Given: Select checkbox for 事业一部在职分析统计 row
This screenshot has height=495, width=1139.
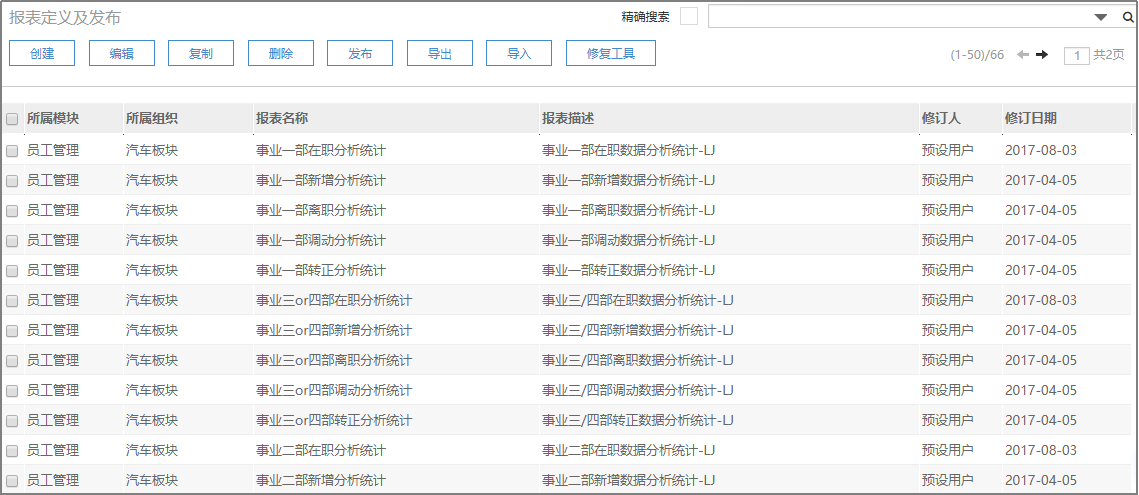Looking at the screenshot, I should click(12, 151).
